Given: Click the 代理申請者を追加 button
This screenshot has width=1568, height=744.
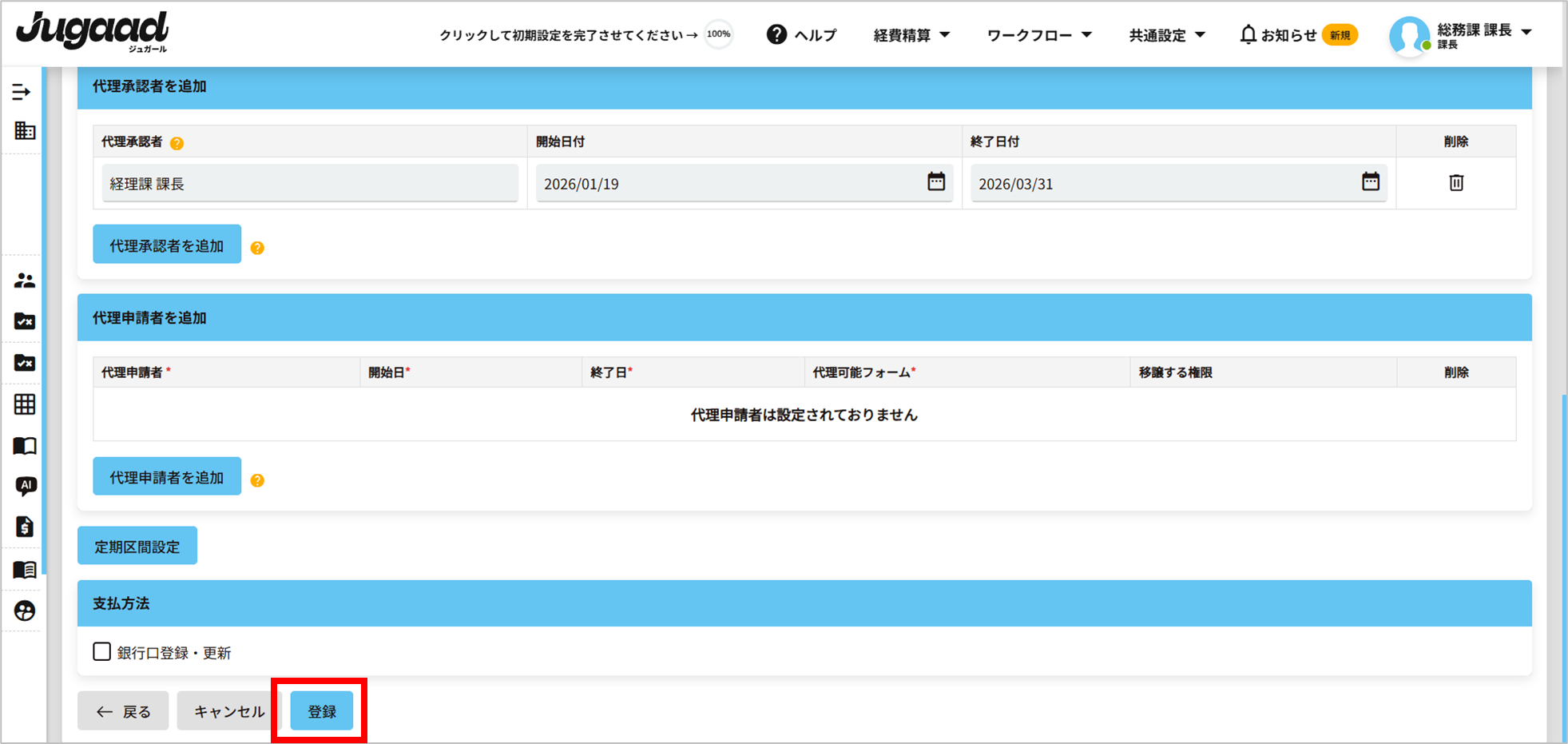Looking at the screenshot, I should tap(167, 477).
